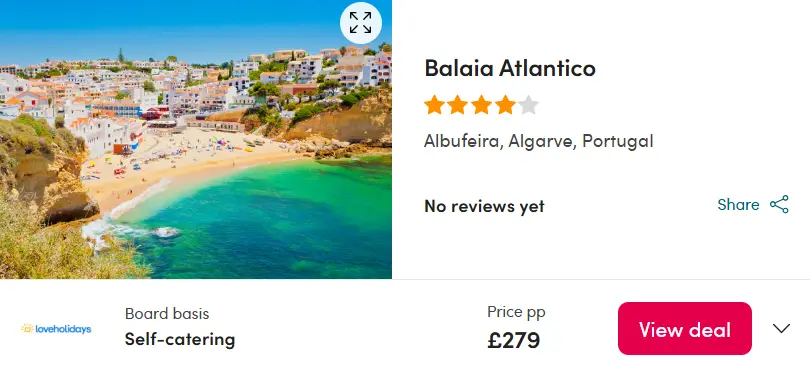Click the No reviews yet label

[484, 207]
